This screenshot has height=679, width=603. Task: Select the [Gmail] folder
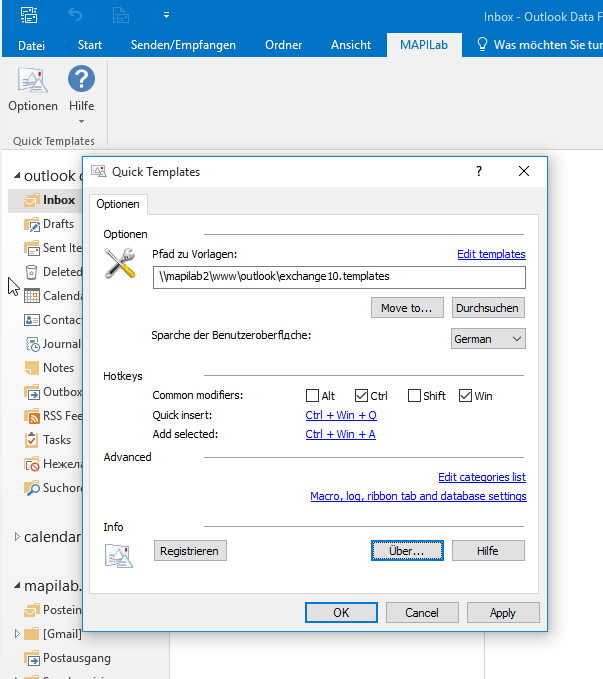53,634
